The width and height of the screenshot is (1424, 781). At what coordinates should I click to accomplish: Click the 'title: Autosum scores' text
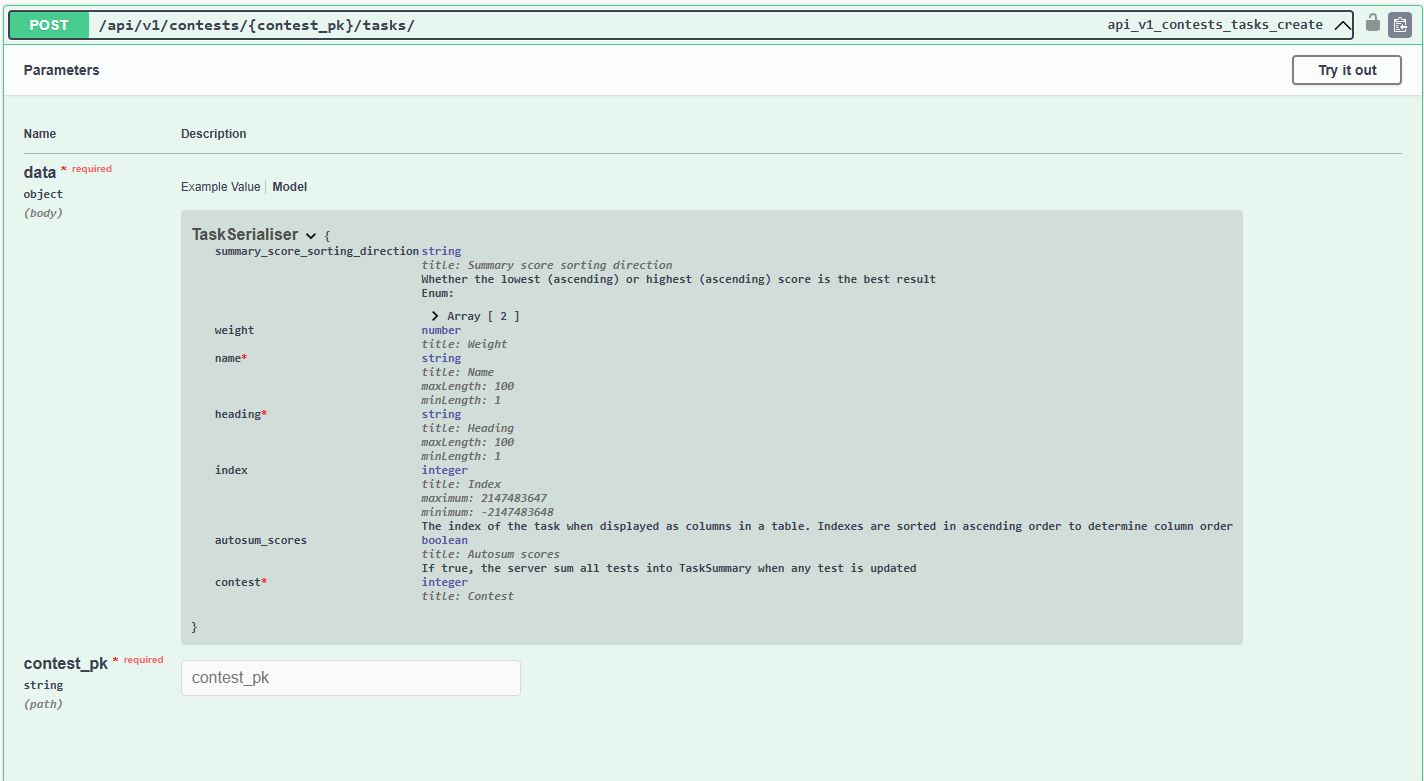pos(491,554)
